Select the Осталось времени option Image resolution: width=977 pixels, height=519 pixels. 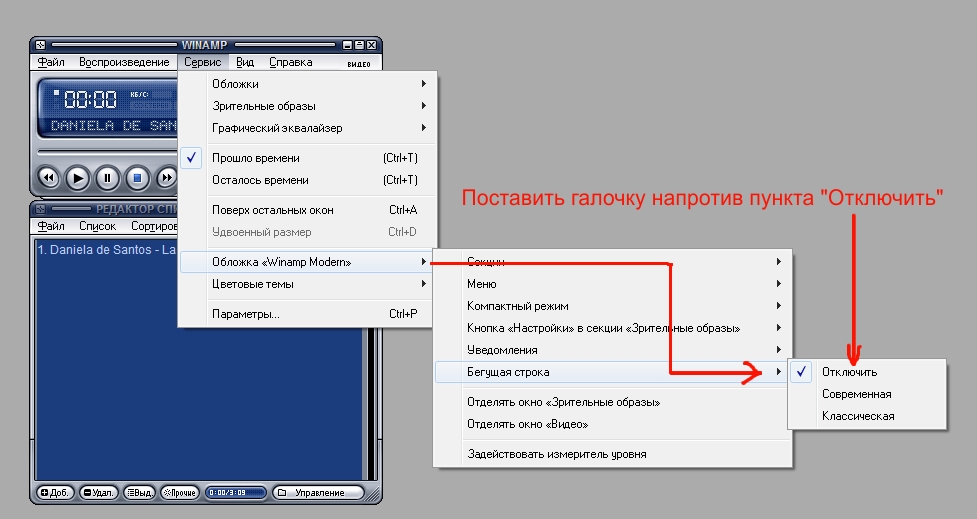pyautogui.click(x=308, y=180)
